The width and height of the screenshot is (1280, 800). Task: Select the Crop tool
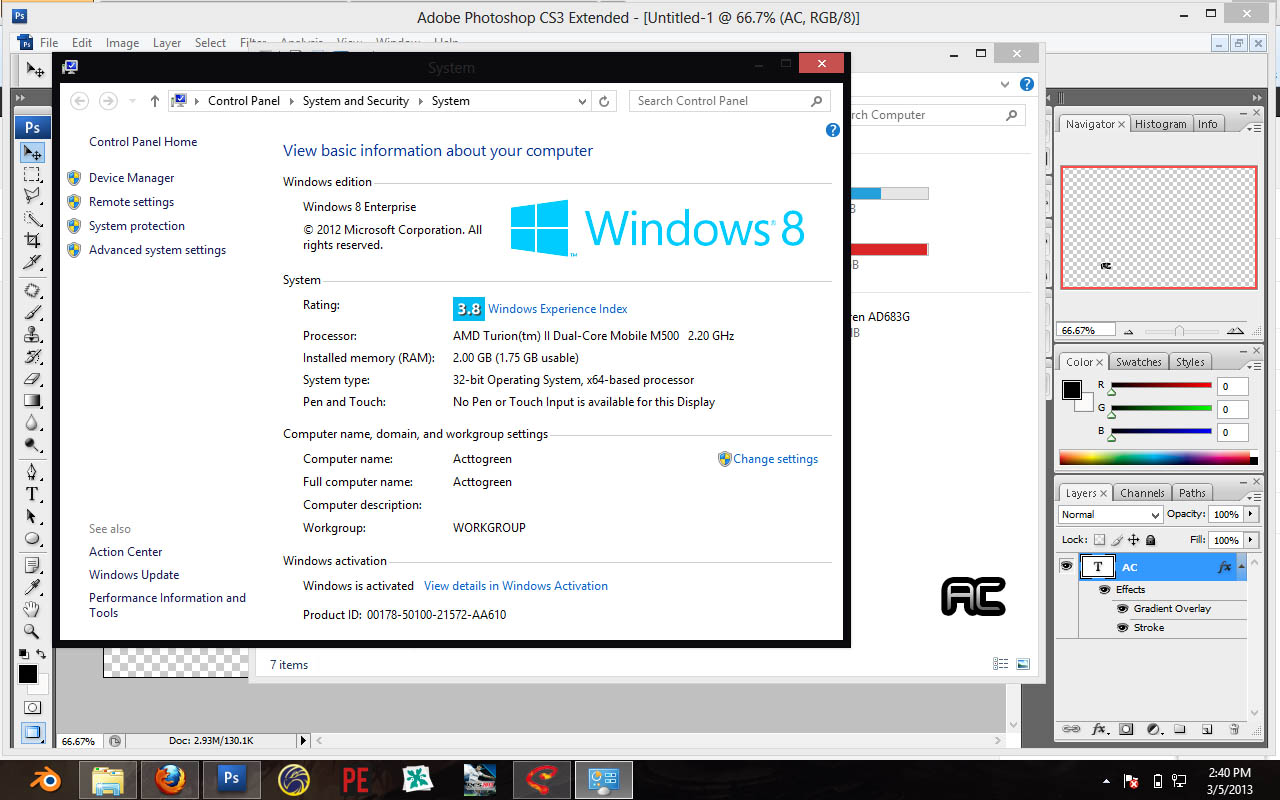click(x=32, y=240)
